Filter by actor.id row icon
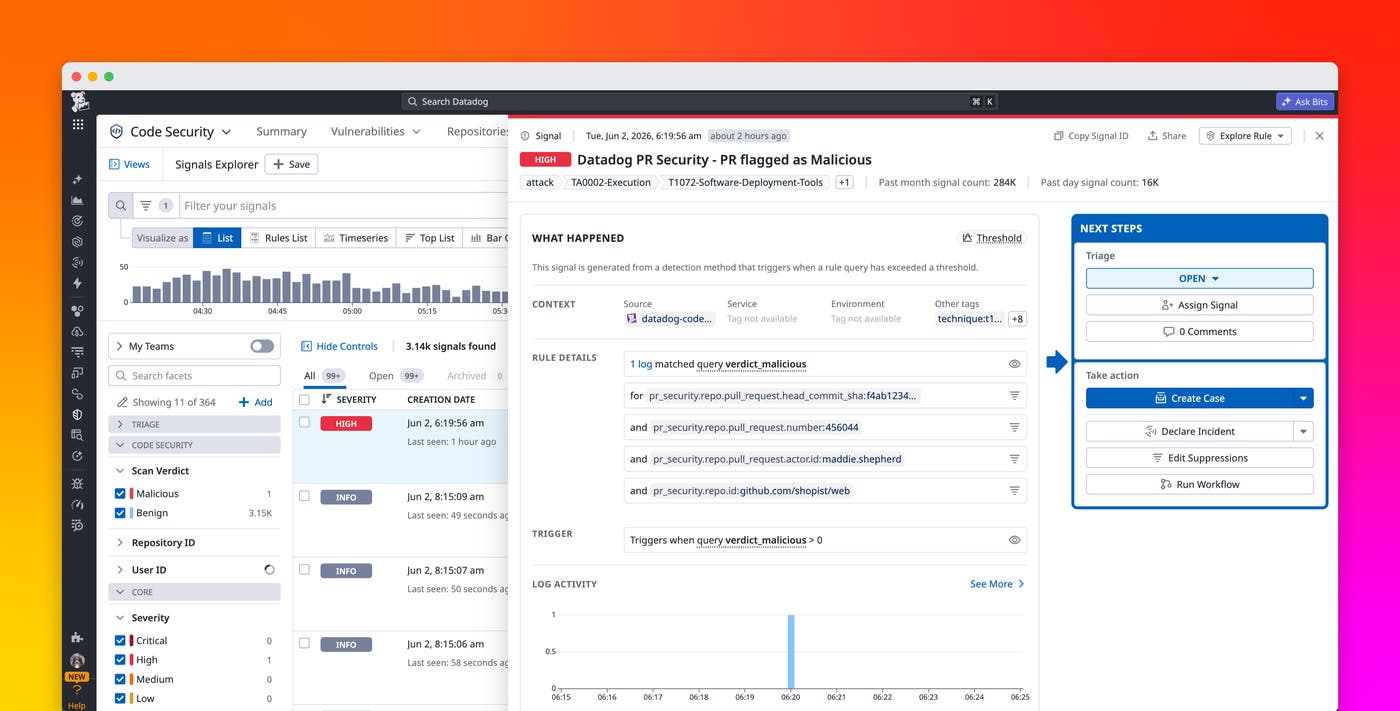Screen dimensions: 1400x711 click(x=1014, y=459)
